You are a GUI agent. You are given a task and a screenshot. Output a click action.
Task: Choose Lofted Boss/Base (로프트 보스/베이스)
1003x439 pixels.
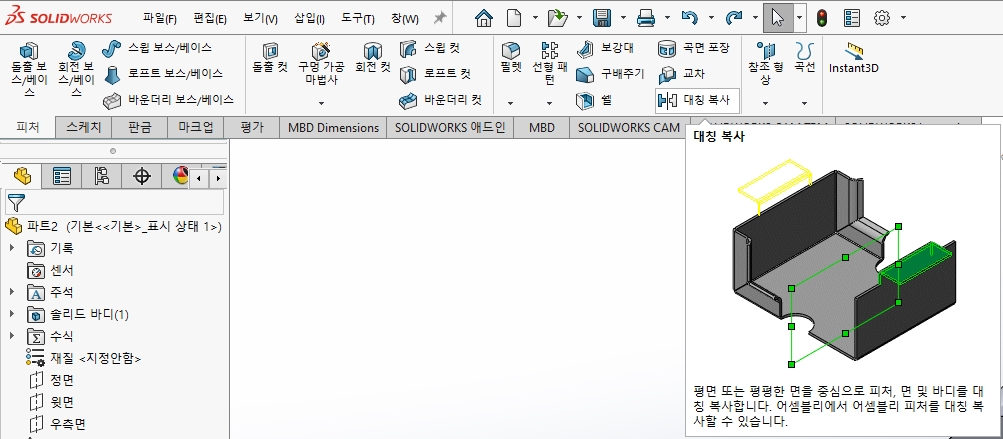tap(162, 74)
